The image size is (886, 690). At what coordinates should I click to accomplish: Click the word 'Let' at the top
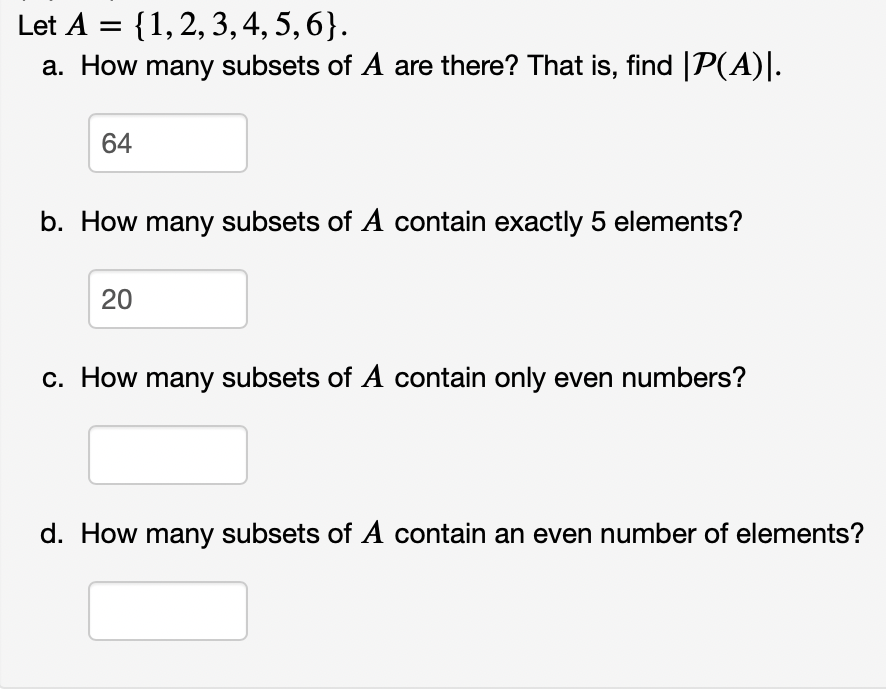37,26
